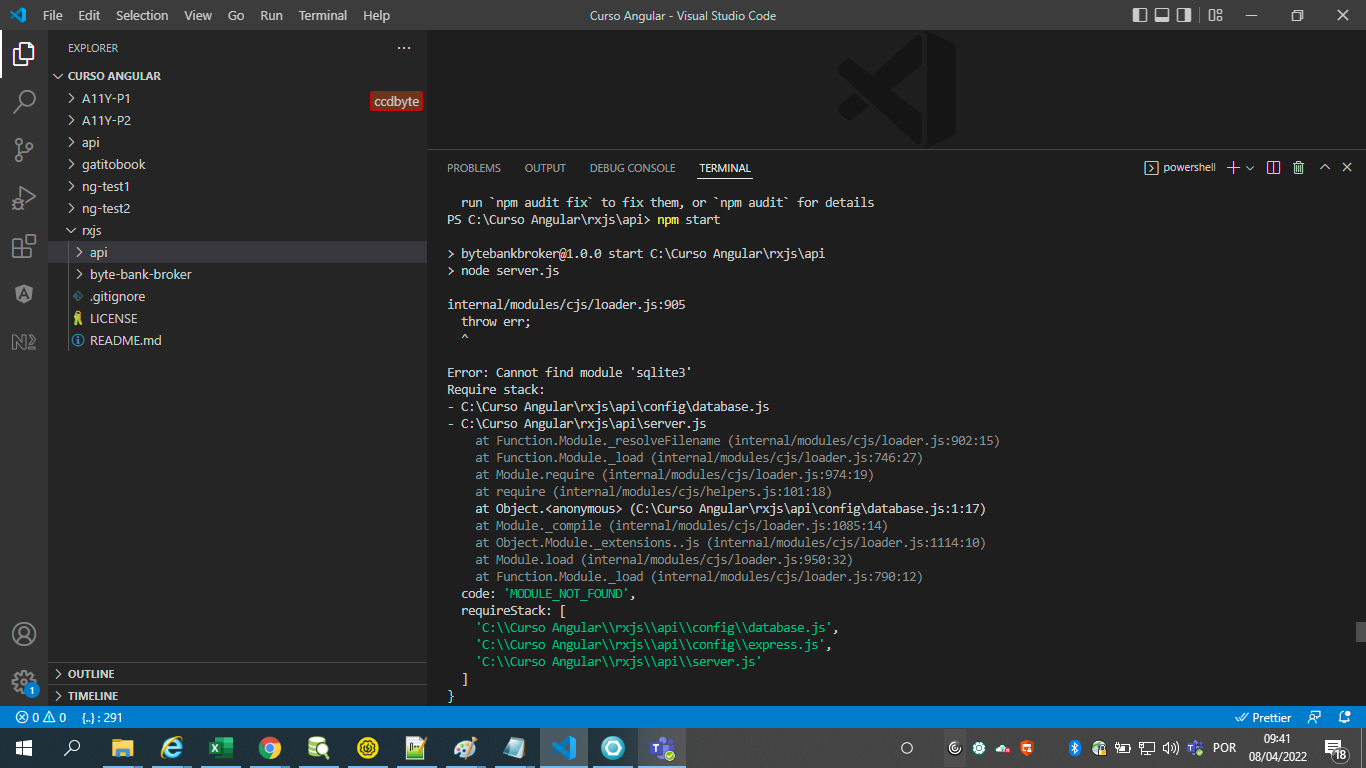Open the Source Control view
Viewport: 1366px width, 768px height.
click(x=24, y=150)
